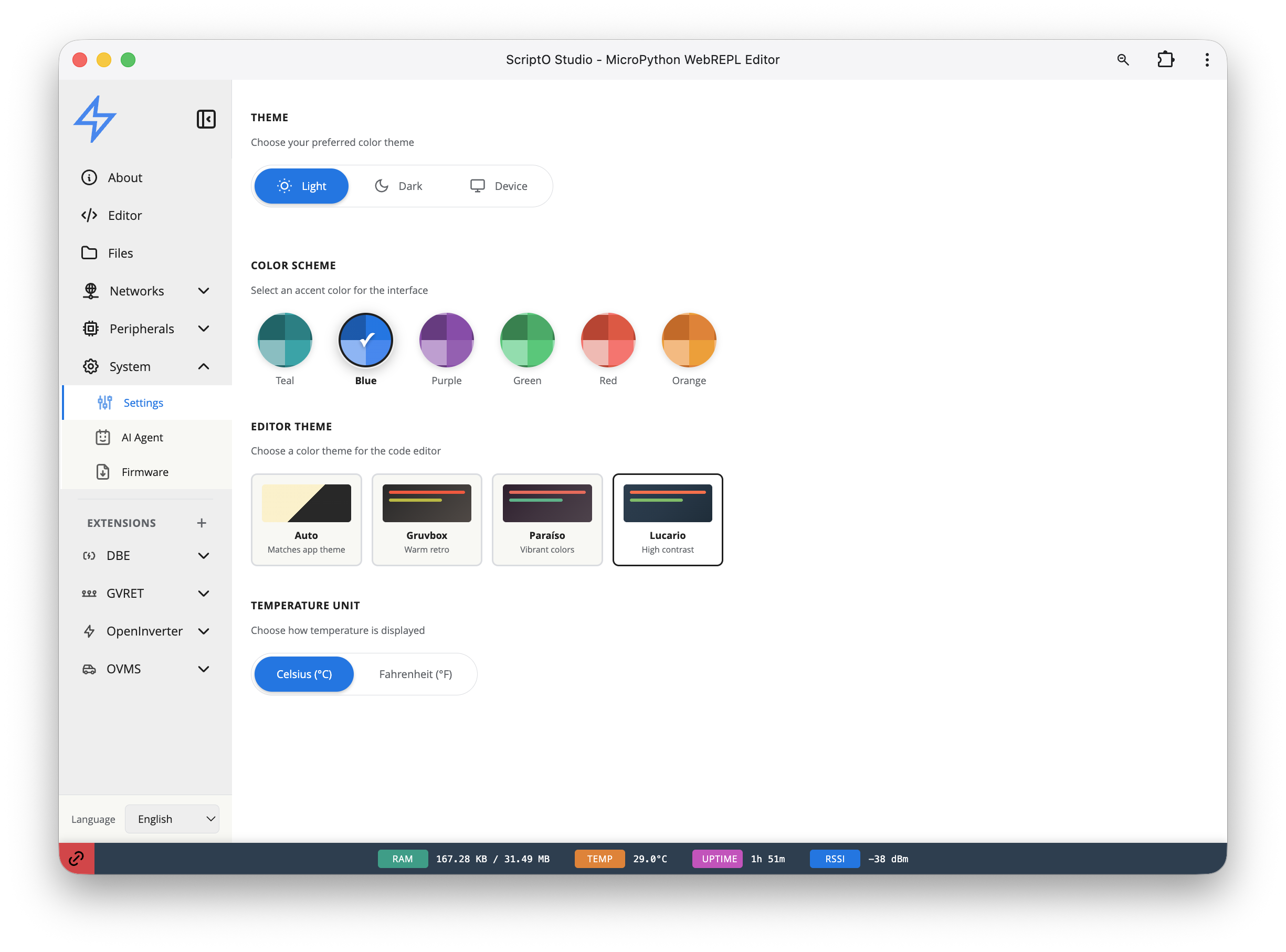The height and width of the screenshot is (952, 1286).
Task: Open the About page
Action: pos(124,177)
